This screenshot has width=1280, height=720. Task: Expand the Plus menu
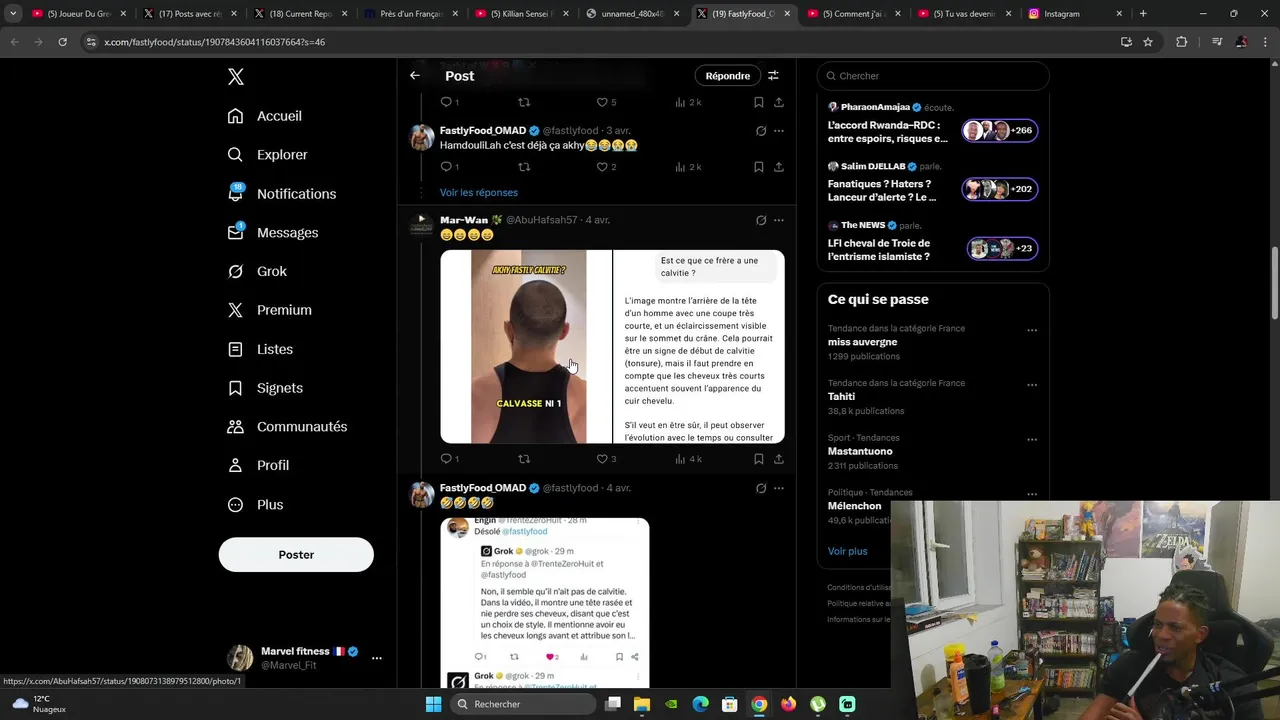[x=255, y=505]
